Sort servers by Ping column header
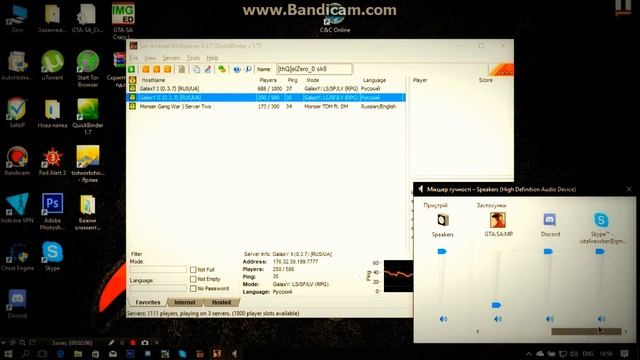 pyautogui.click(x=293, y=80)
